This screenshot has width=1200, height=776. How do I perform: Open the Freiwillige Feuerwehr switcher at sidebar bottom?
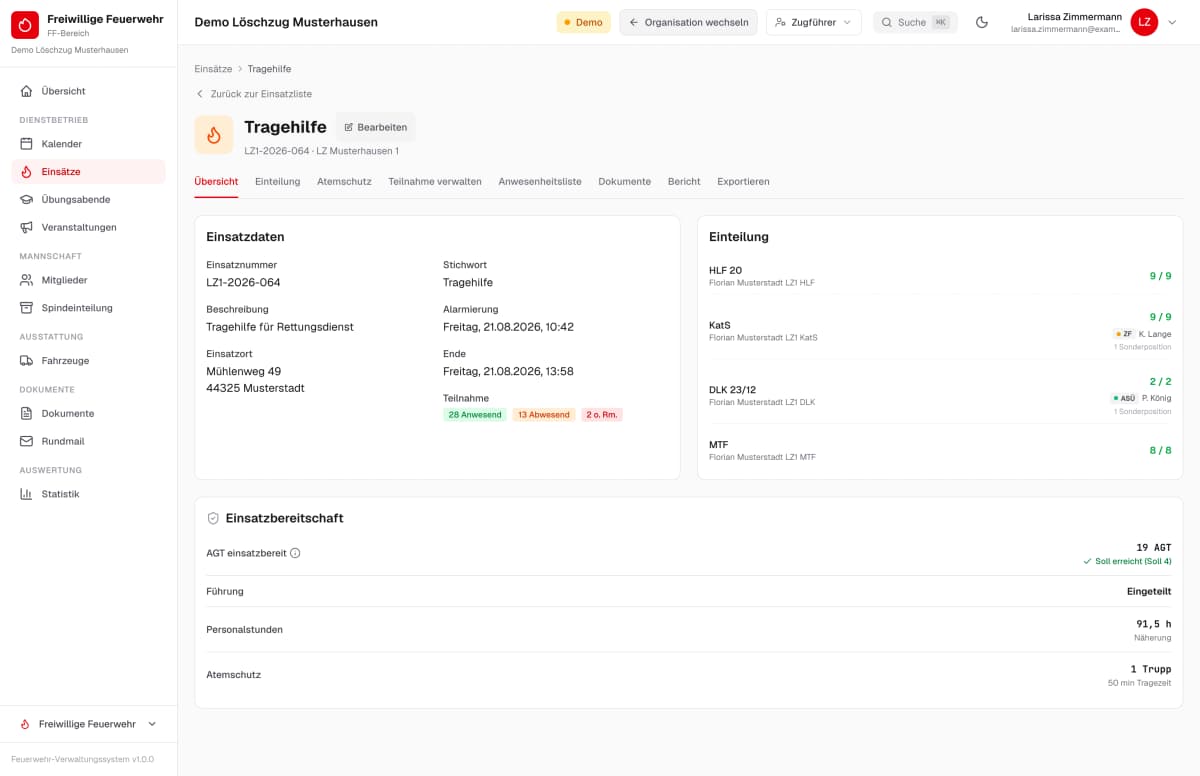(x=89, y=724)
